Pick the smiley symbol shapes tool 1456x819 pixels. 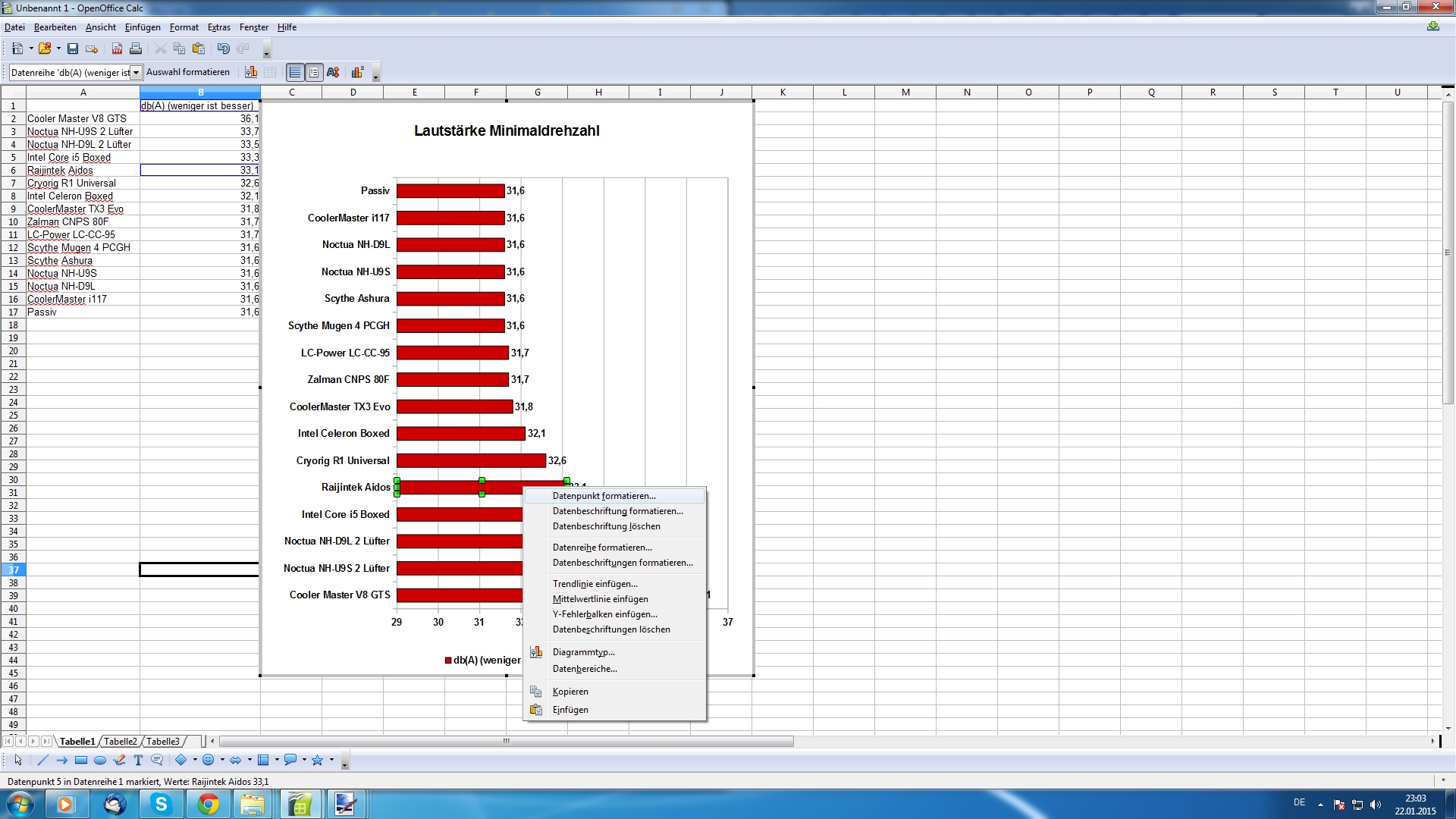click(209, 760)
